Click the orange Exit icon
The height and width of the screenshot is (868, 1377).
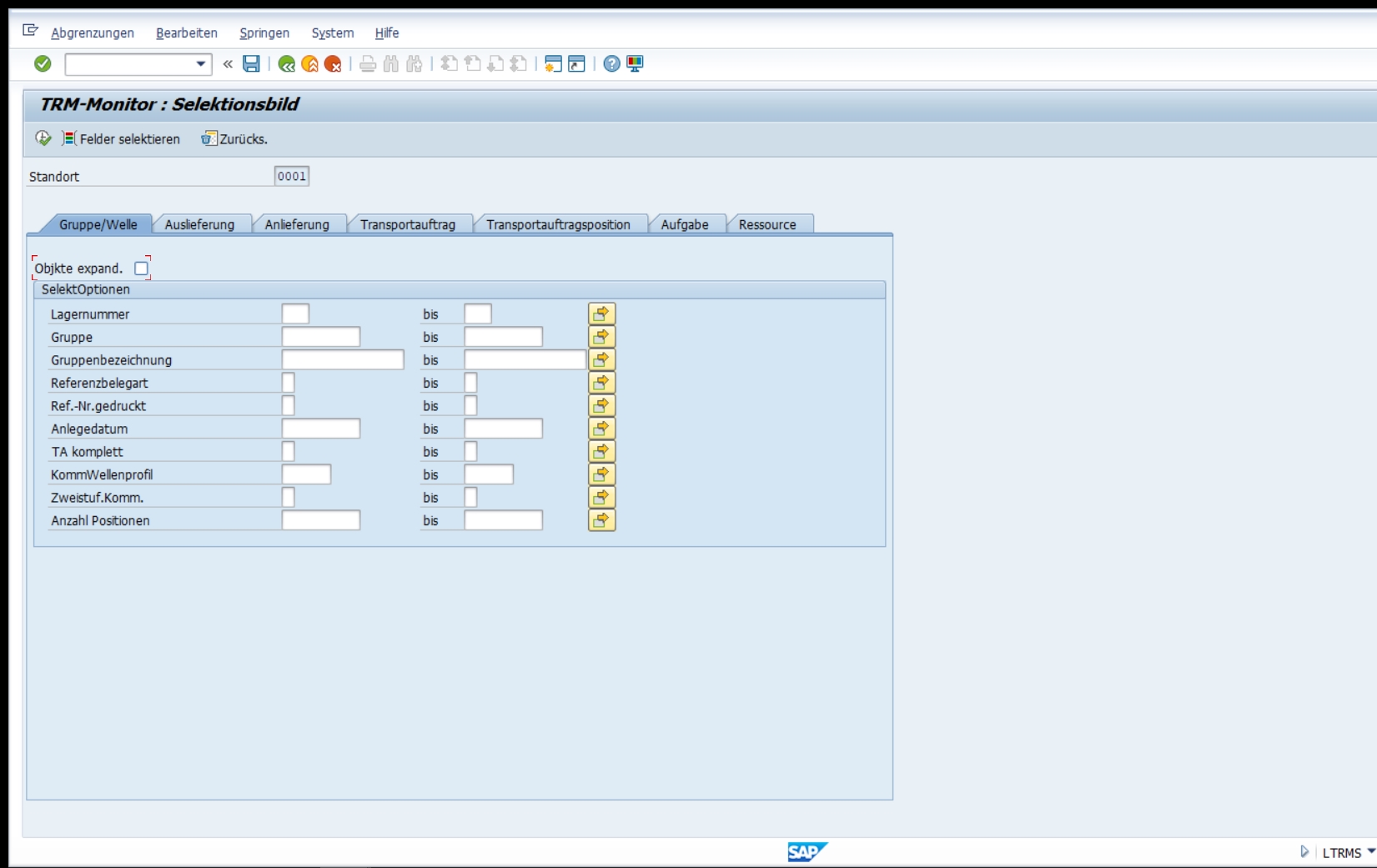coord(309,64)
